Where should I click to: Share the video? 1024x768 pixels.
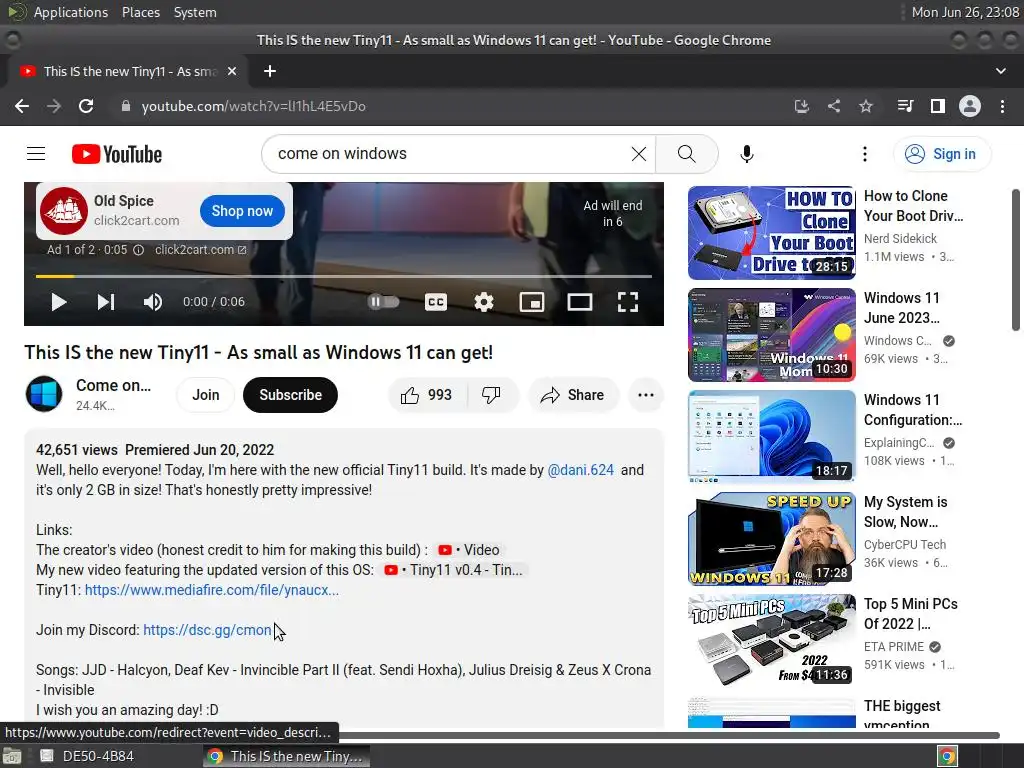click(x=573, y=395)
